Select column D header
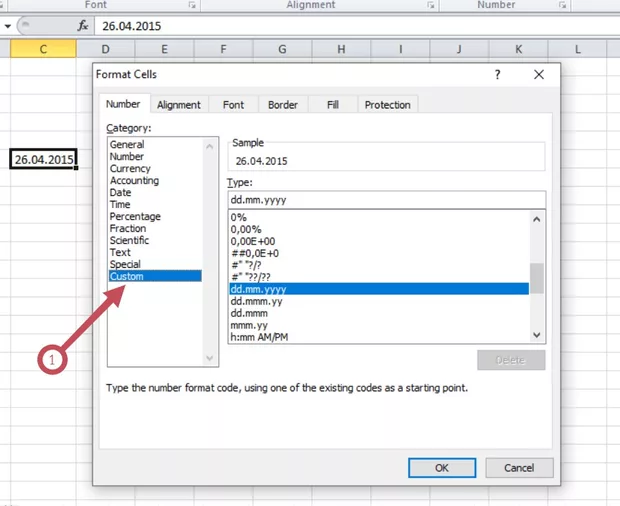620x506 pixels. (105, 49)
